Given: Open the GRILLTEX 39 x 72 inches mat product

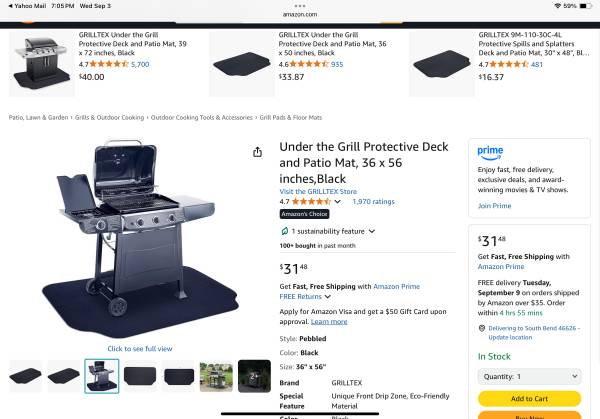Looking at the screenshot, I should (132, 44).
